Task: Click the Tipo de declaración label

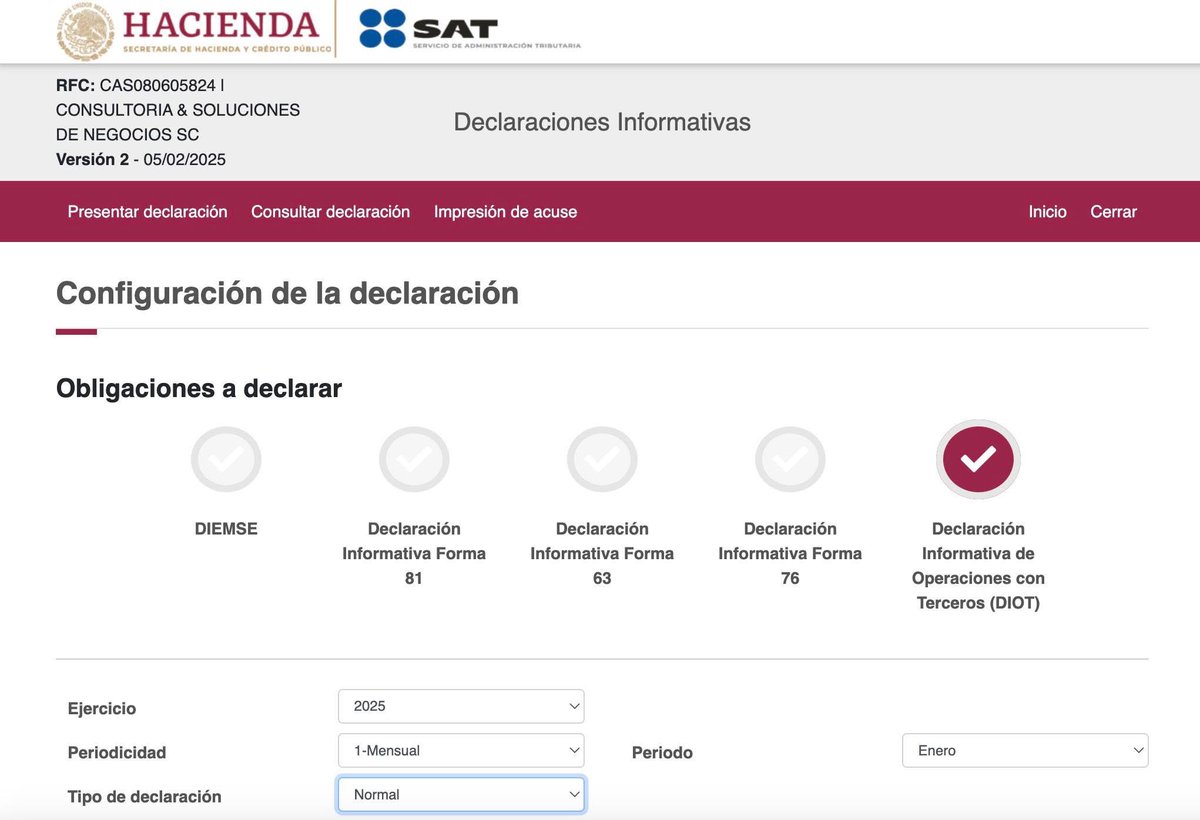Action: click(144, 797)
